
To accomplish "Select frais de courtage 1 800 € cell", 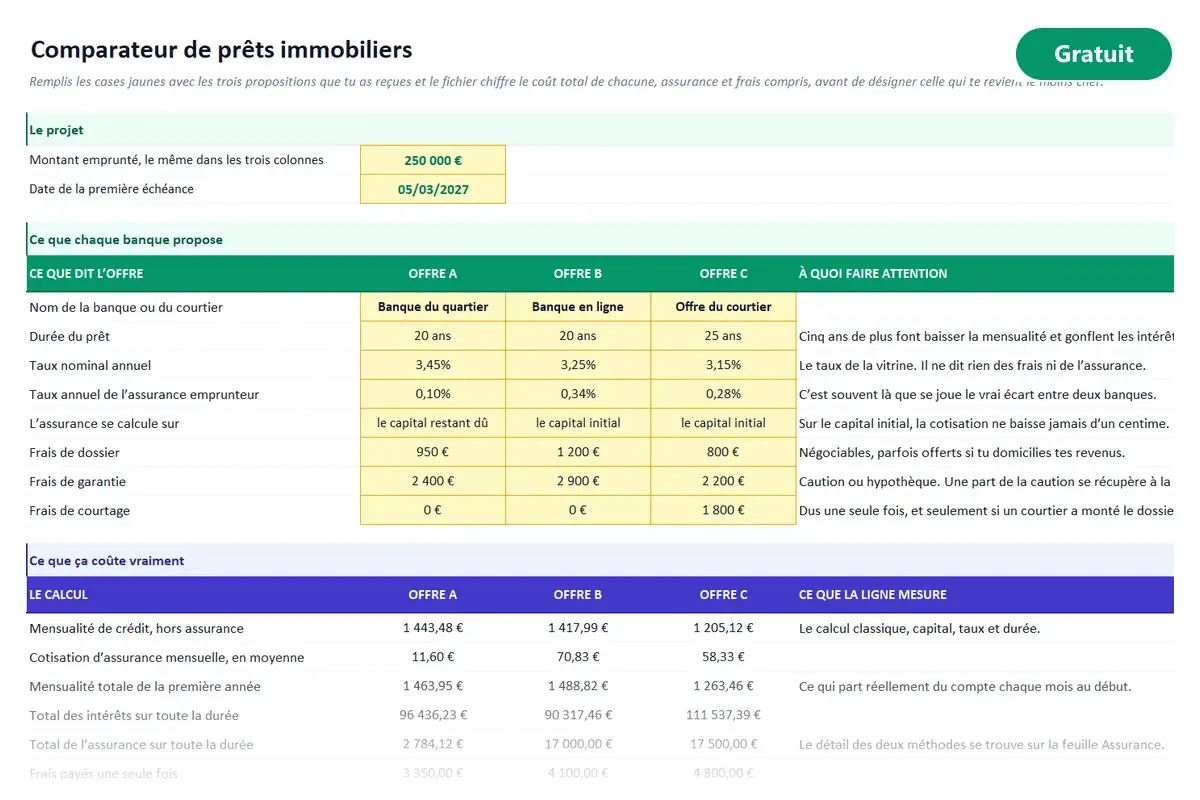I will click(x=723, y=510).
